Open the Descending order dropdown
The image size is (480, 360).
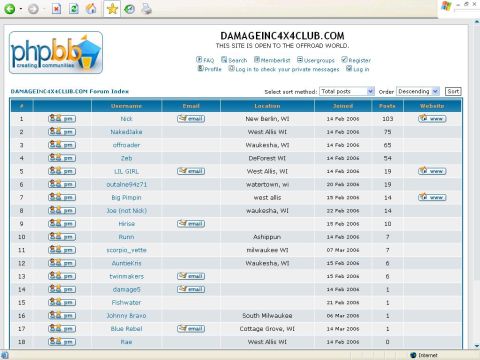(418, 91)
